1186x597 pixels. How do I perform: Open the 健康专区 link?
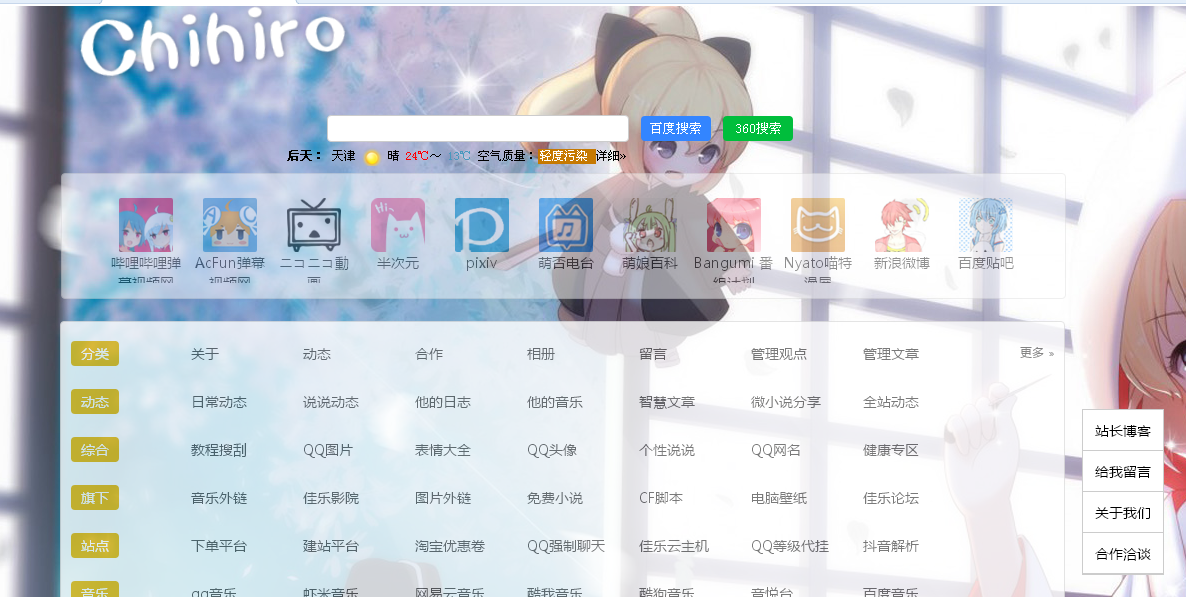click(890, 449)
